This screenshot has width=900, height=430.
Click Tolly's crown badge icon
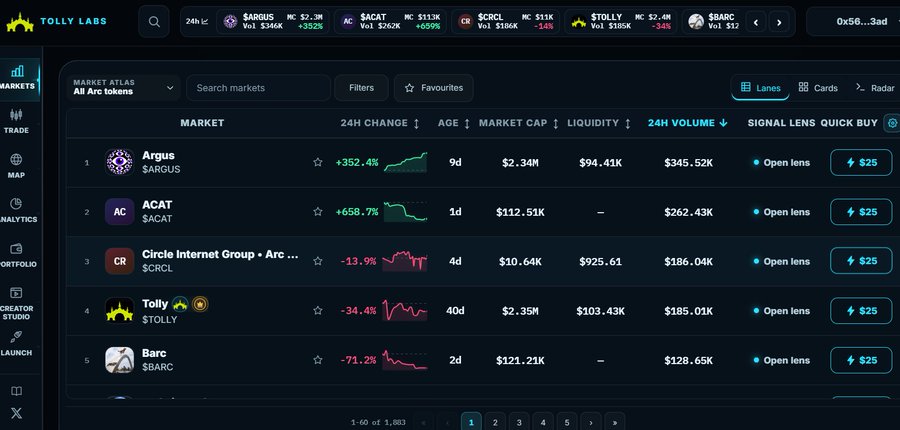click(200, 304)
